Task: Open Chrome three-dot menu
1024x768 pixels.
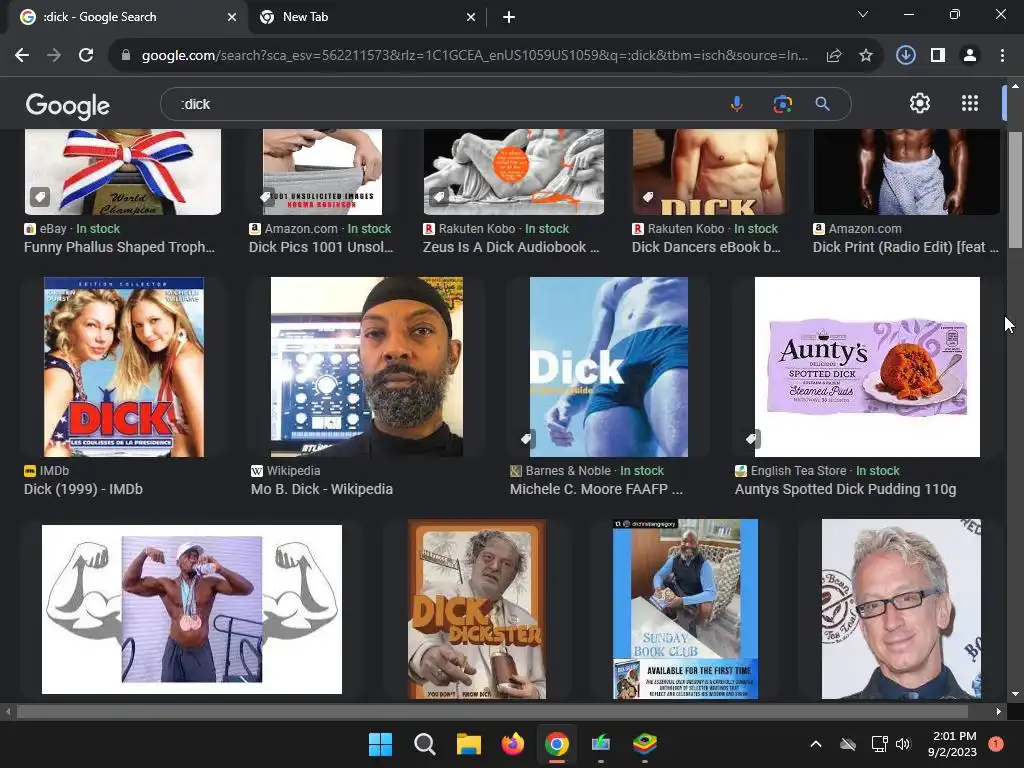Action: pyautogui.click(x=1002, y=56)
